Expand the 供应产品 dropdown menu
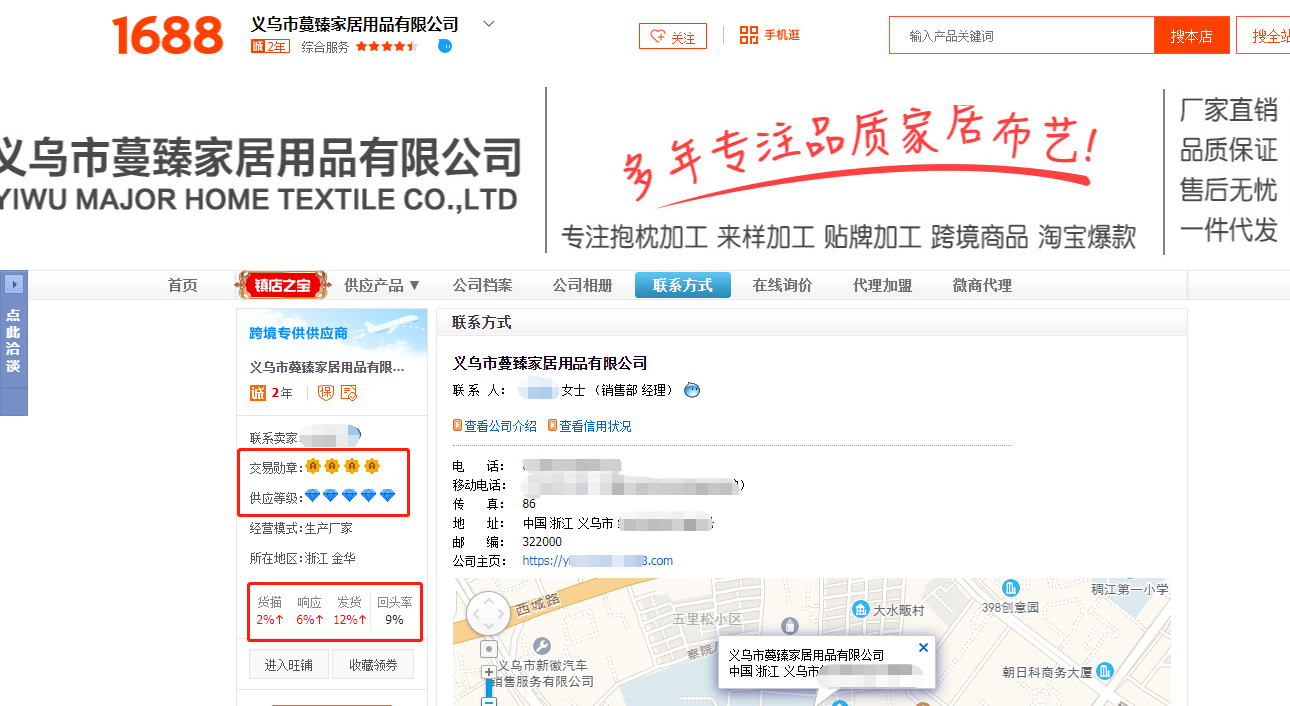 [382, 285]
